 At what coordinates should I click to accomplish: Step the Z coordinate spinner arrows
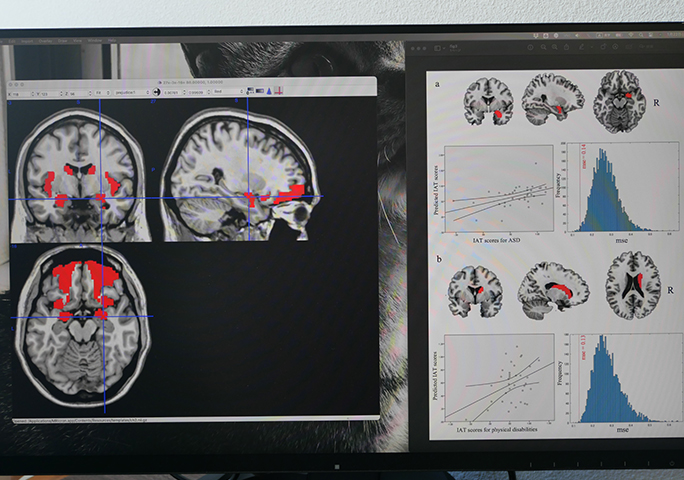(90, 93)
